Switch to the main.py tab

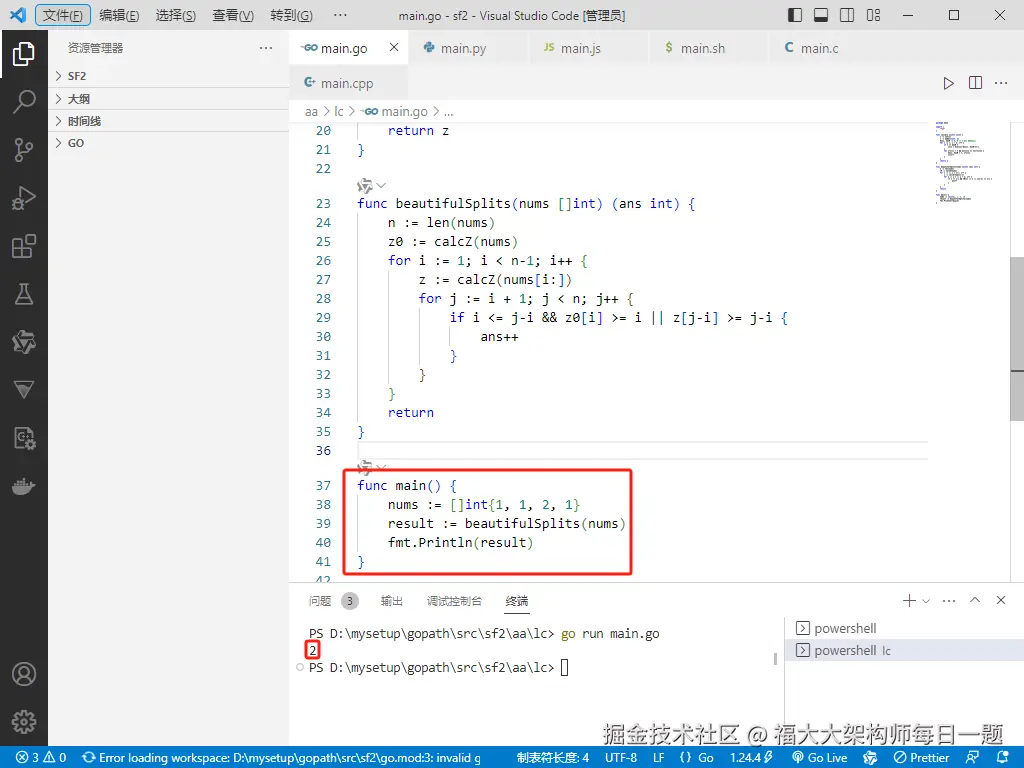point(468,48)
